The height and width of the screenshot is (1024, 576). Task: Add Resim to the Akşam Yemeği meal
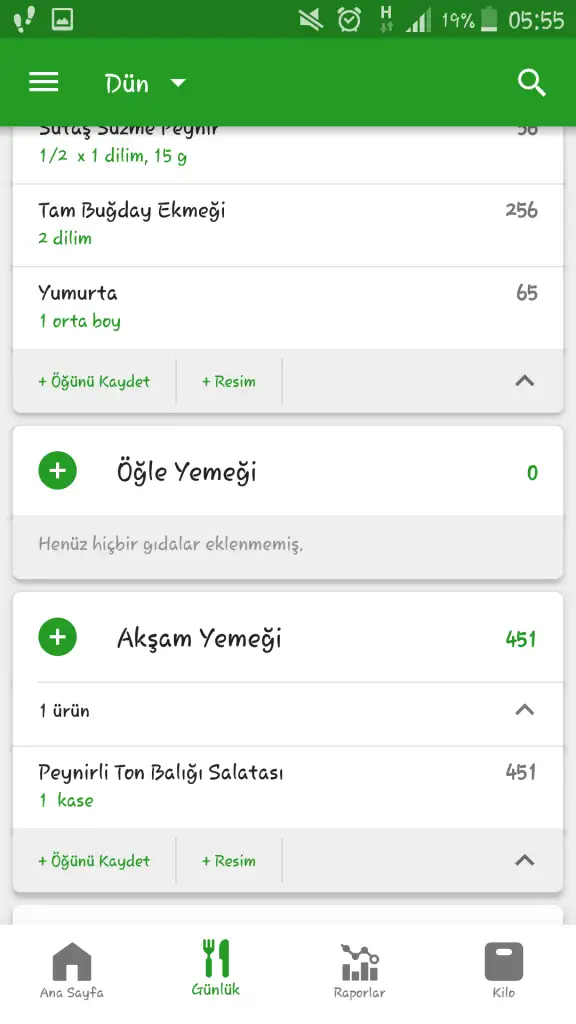click(x=229, y=861)
